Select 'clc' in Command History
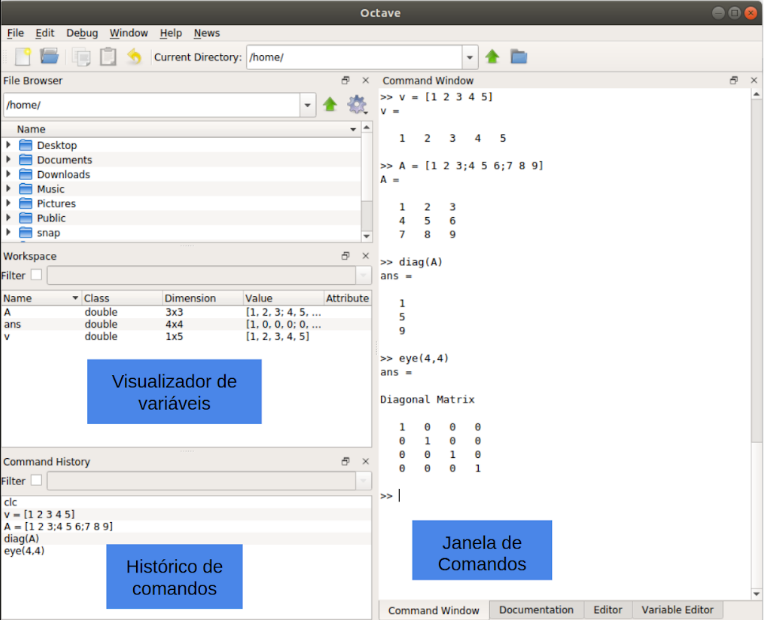This screenshot has width=764, height=620. 186,502
